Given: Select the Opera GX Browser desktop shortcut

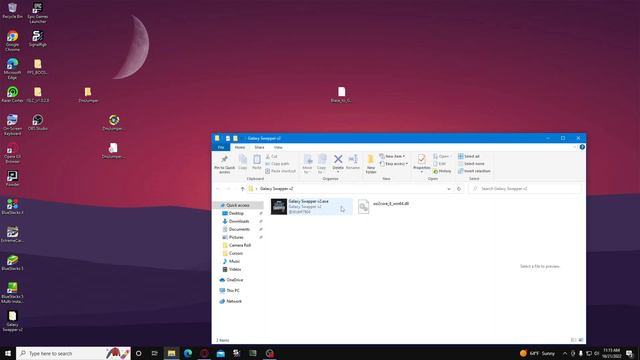Looking at the screenshot, I should [x=12, y=153].
